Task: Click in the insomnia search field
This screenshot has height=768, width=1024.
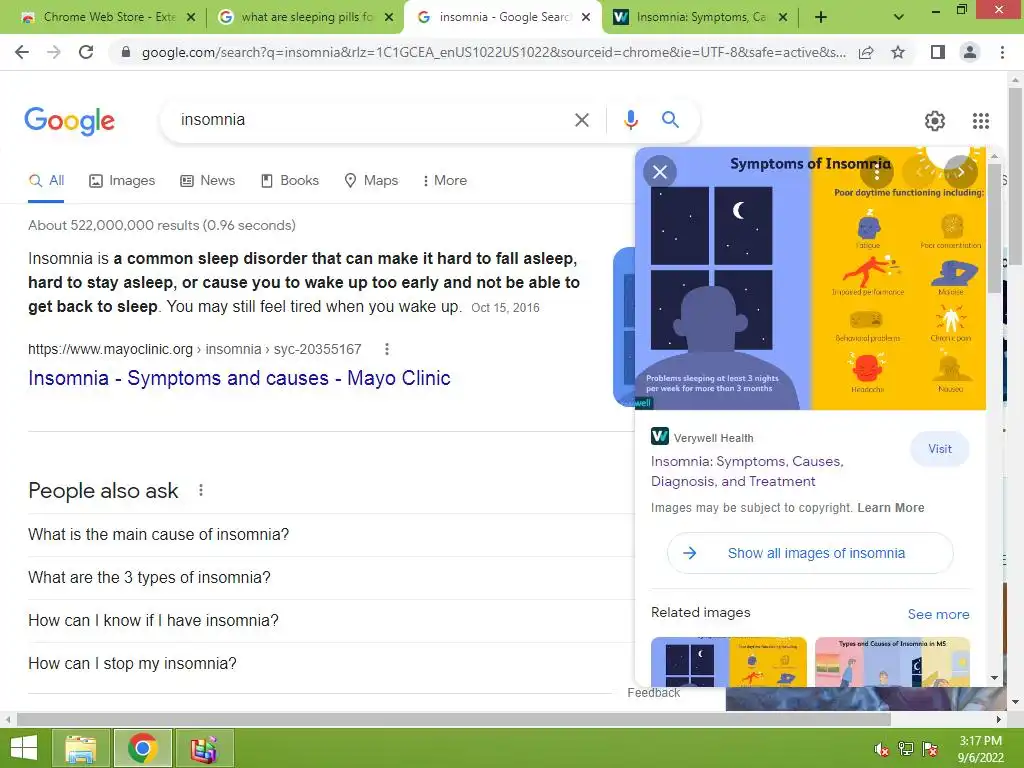Action: tap(372, 120)
